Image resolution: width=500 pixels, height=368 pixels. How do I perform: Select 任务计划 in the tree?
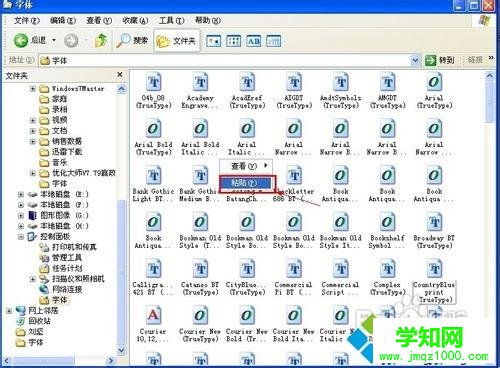click(x=67, y=268)
